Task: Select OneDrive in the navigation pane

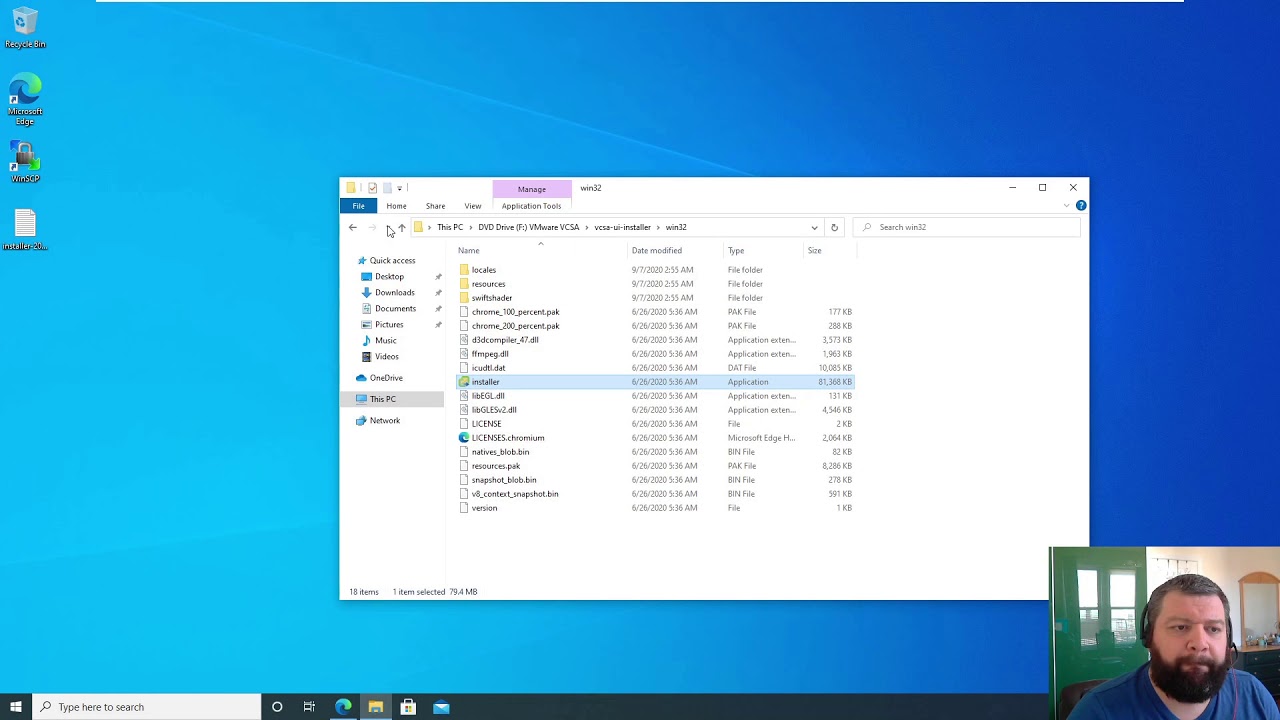Action: [386, 378]
